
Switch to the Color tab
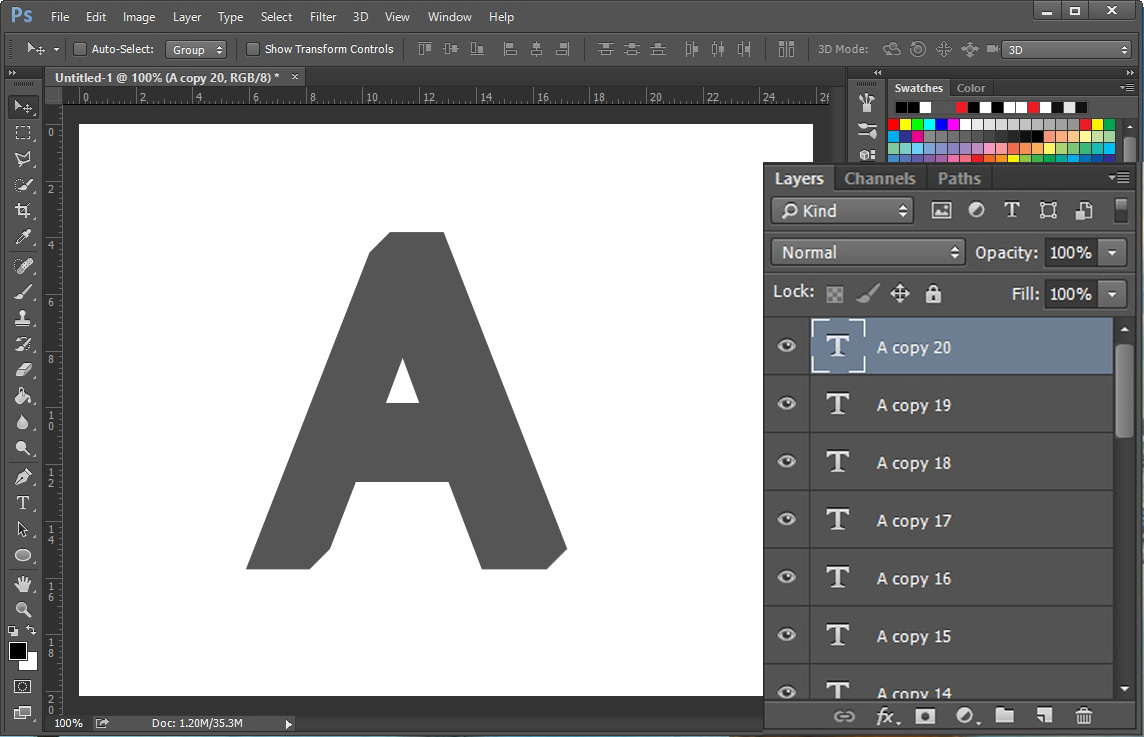pyautogui.click(x=970, y=88)
